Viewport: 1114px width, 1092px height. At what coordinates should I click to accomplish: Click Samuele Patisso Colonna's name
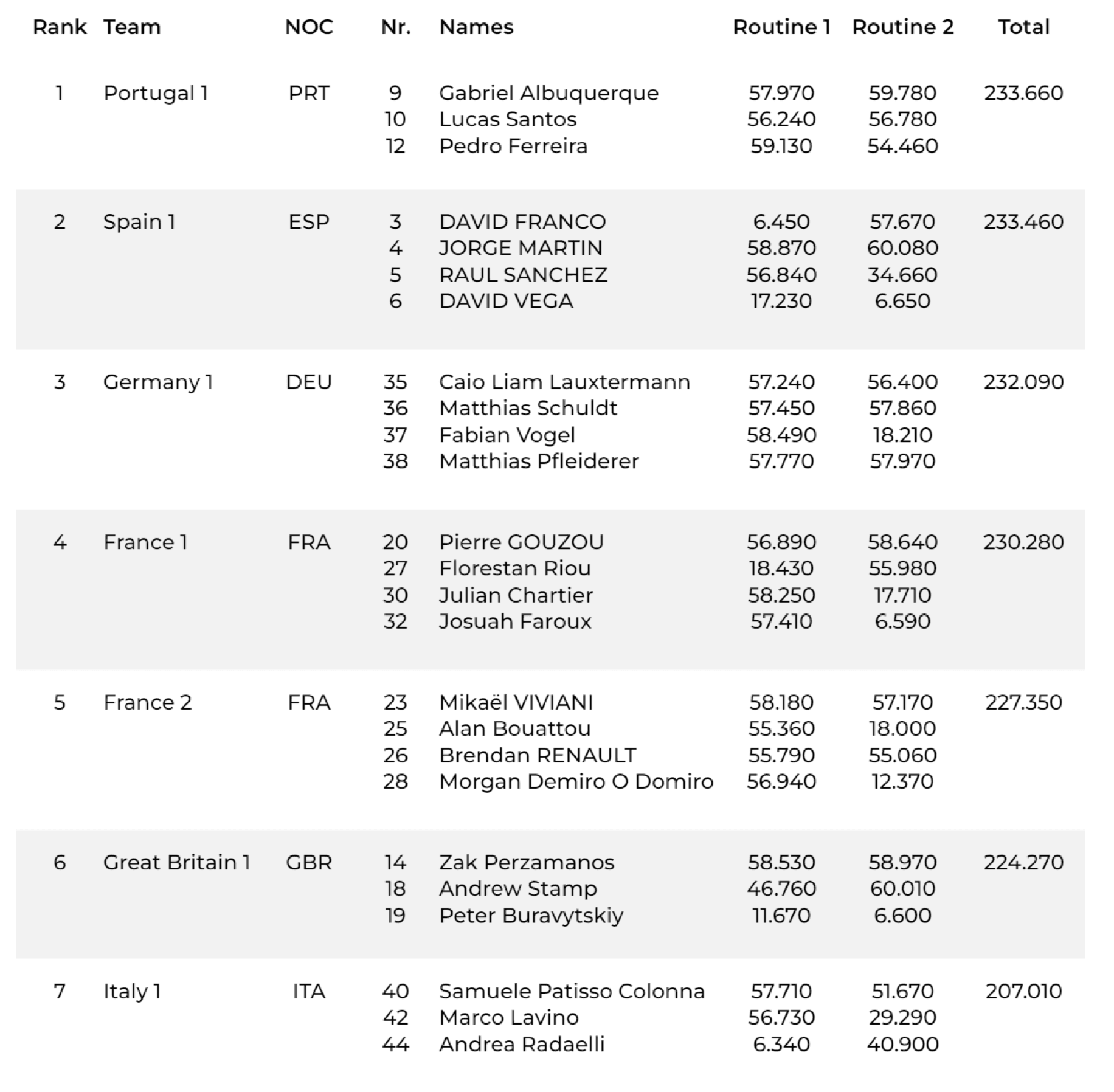click(572, 991)
